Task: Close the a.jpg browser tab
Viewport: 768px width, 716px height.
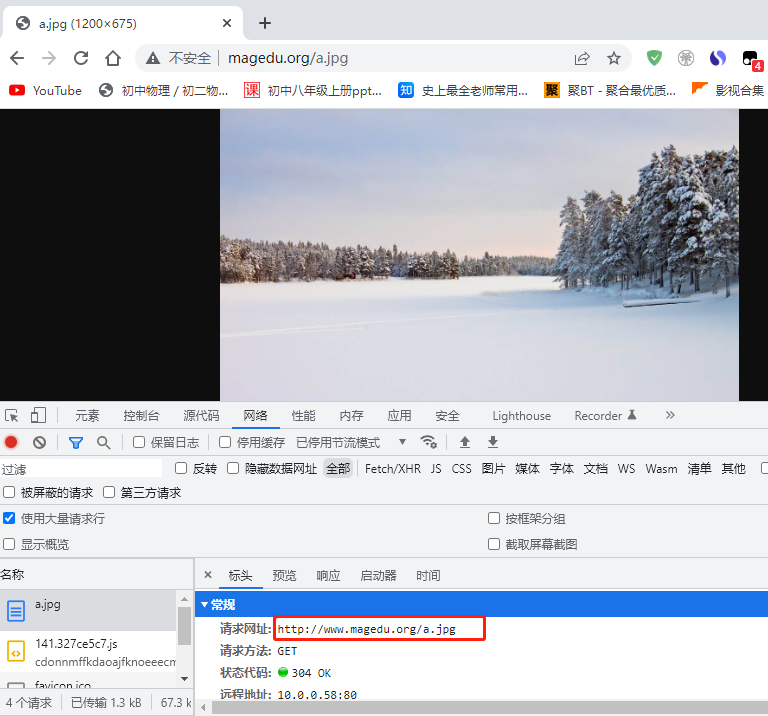Action: [227, 23]
